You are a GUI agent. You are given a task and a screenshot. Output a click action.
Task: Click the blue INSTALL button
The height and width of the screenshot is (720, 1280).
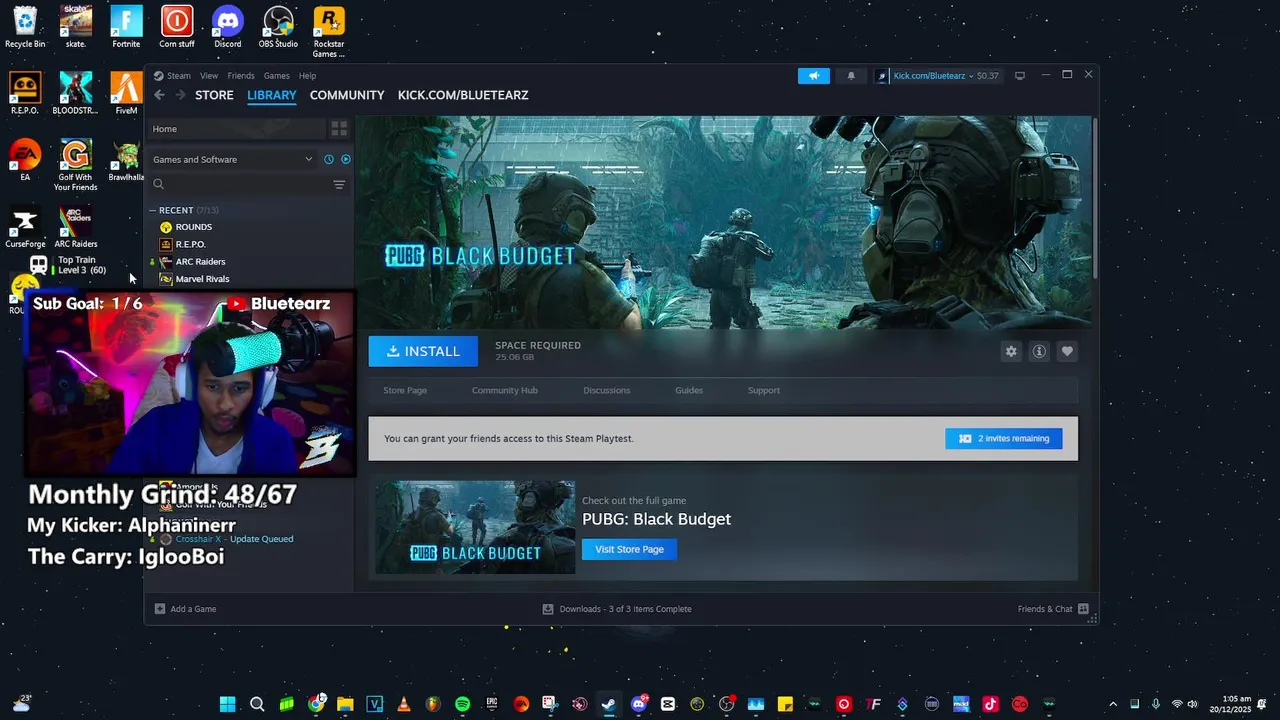pyautogui.click(x=423, y=351)
